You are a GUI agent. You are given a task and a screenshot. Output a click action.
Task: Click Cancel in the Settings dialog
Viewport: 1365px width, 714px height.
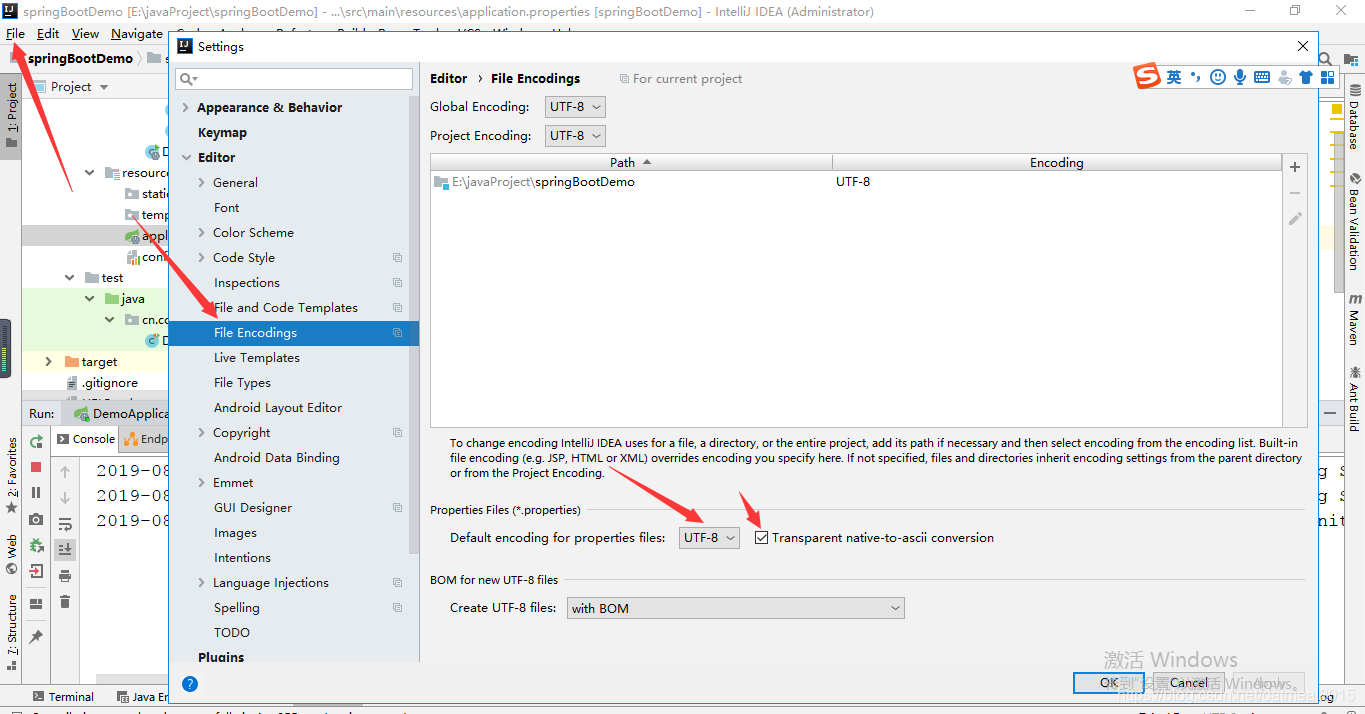click(1189, 683)
